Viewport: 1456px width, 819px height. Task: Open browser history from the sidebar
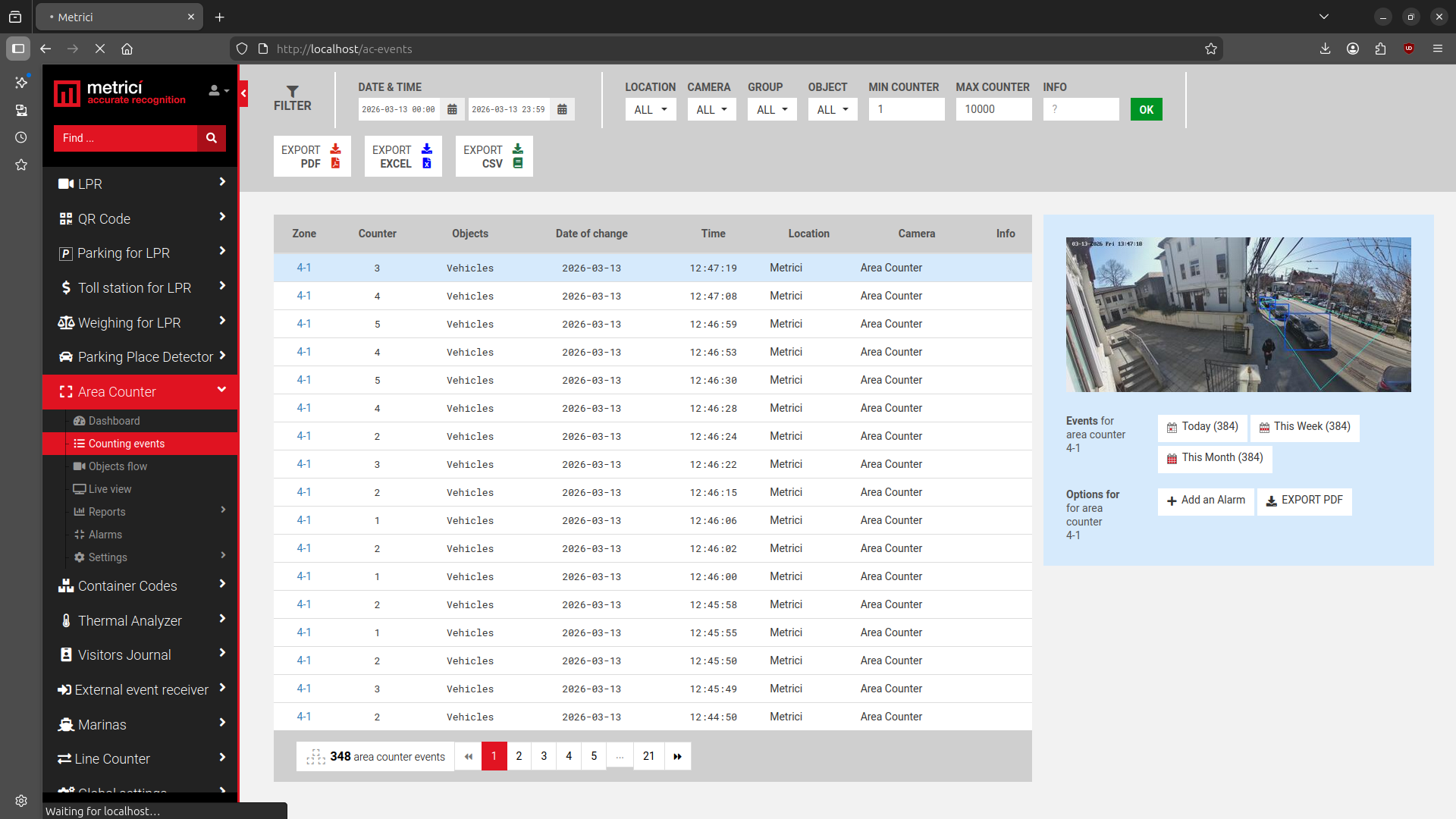coord(21,137)
